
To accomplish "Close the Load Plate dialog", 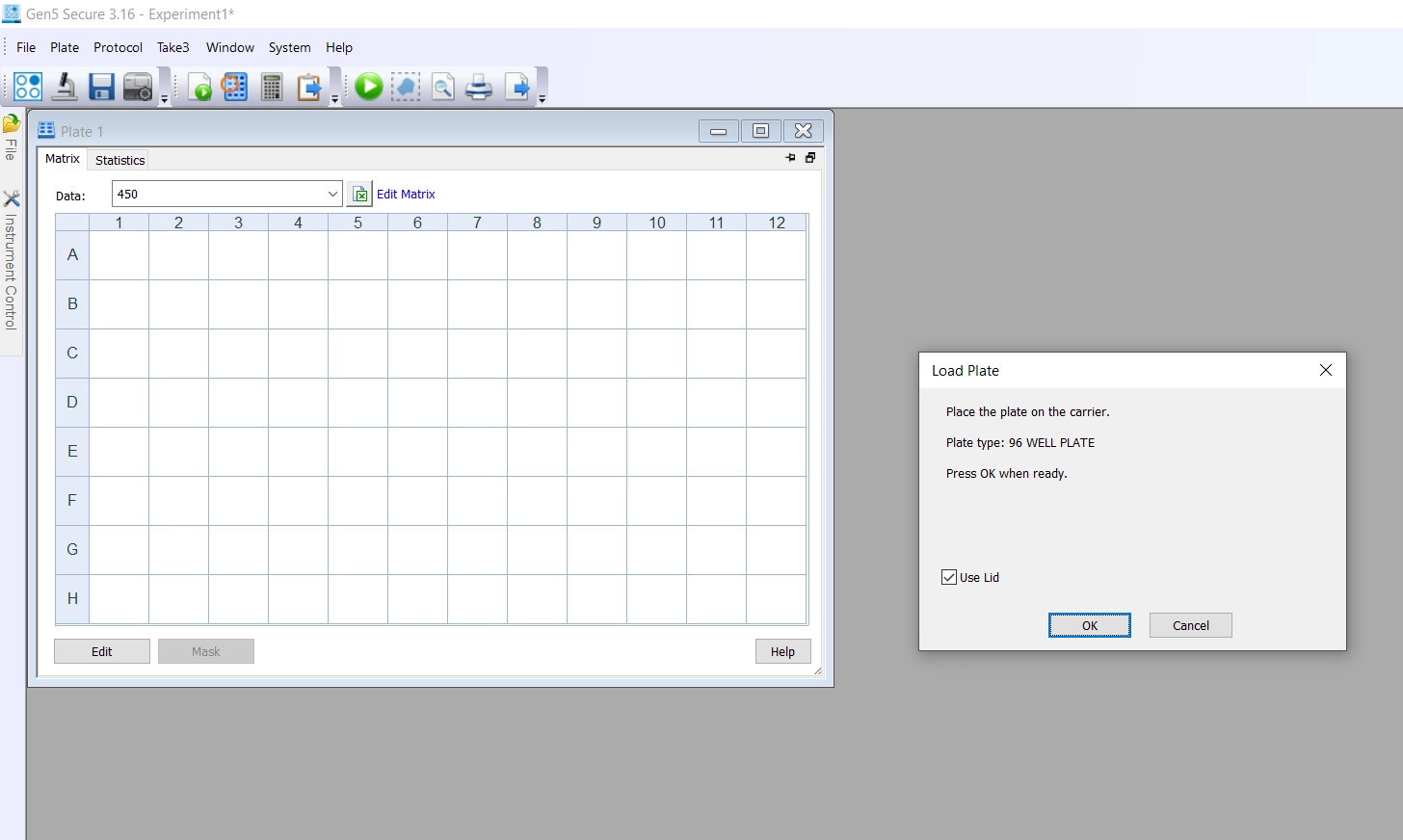I will point(1326,370).
